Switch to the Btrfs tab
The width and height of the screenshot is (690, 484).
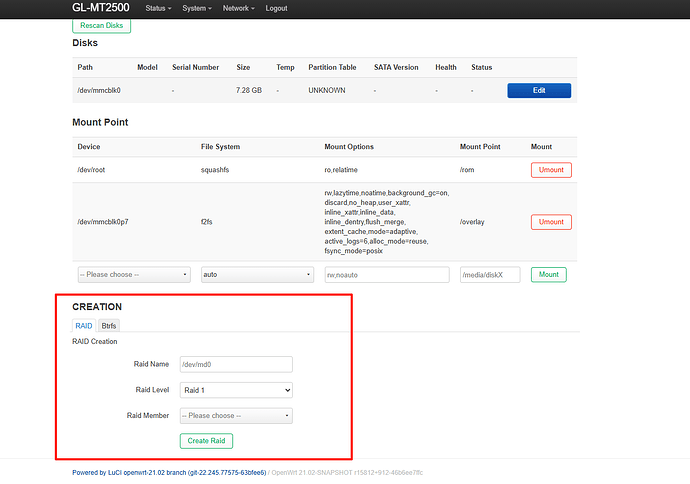pos(109,326)
